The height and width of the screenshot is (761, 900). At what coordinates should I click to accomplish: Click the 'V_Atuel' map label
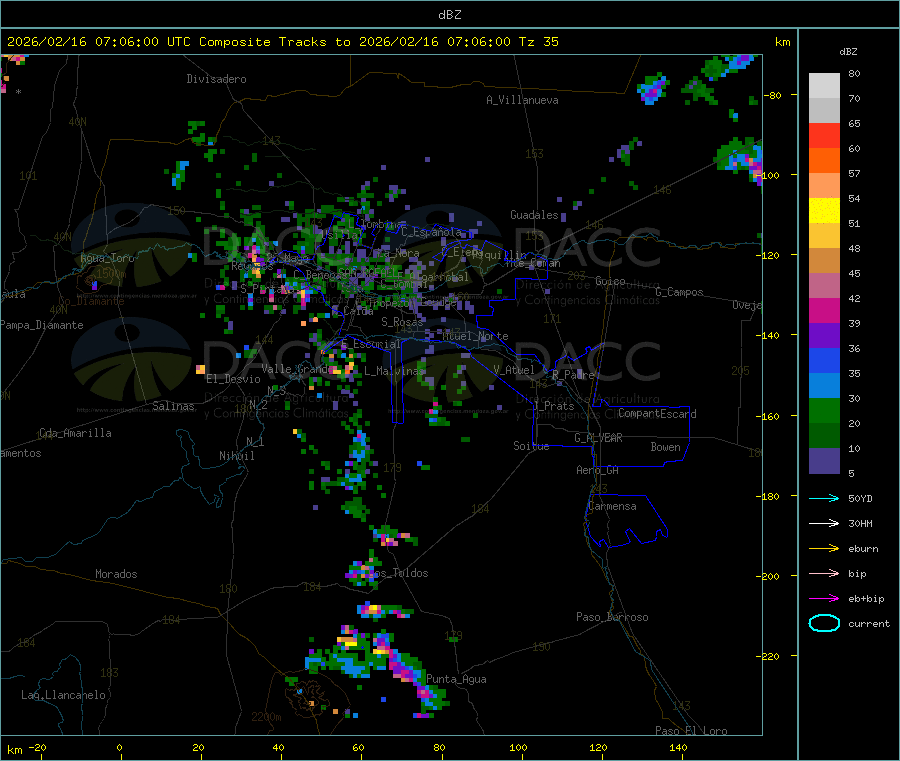[514, 370]
